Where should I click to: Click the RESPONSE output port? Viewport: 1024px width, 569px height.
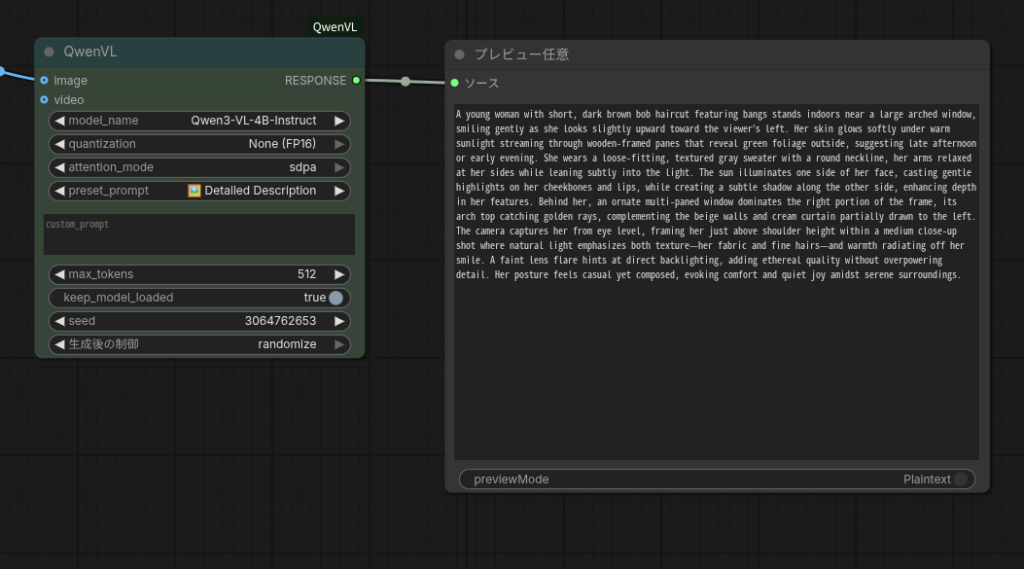pyautogui.click(x=356, y=80)
